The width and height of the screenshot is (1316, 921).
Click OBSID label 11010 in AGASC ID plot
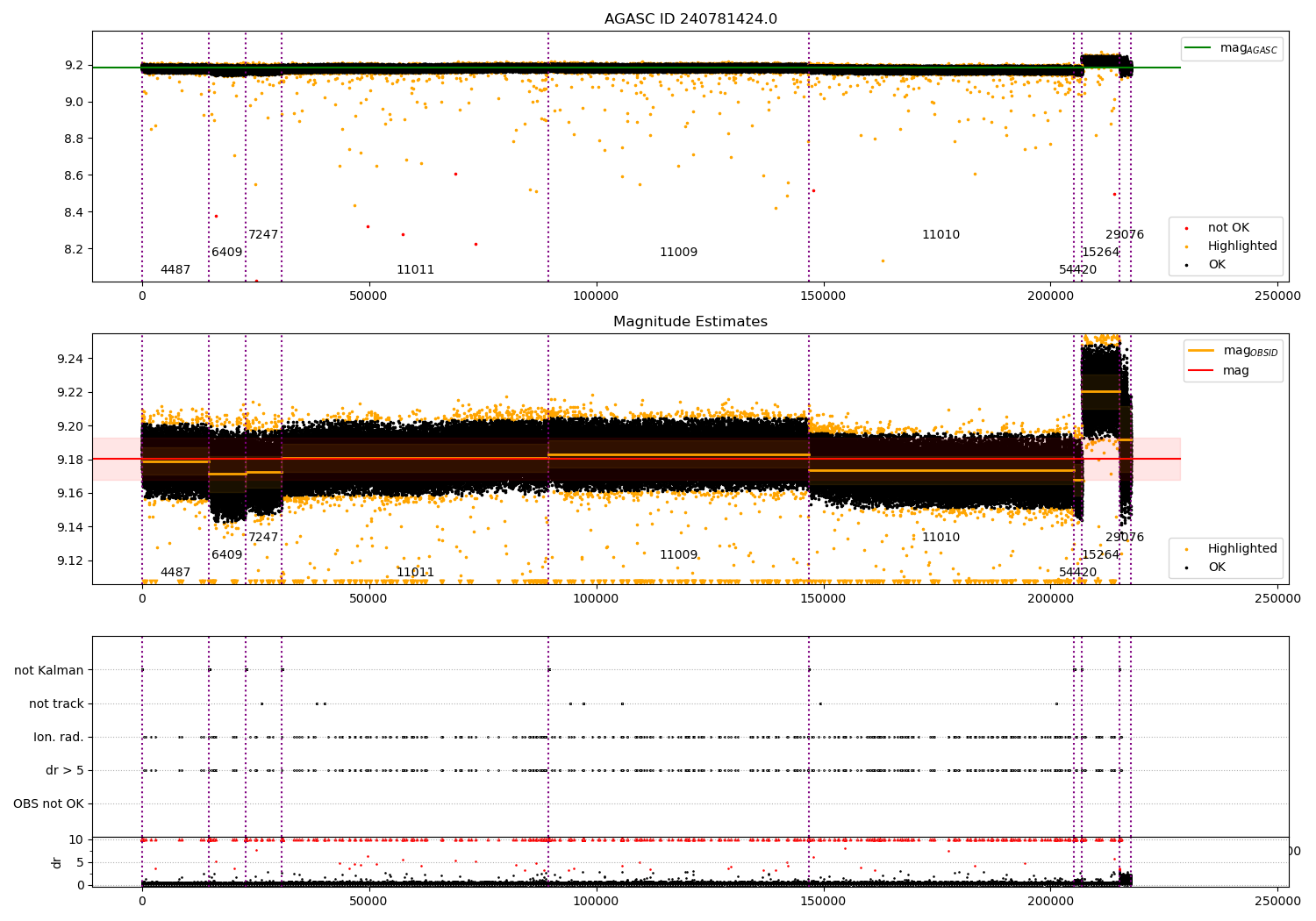[x=941, y=235]
